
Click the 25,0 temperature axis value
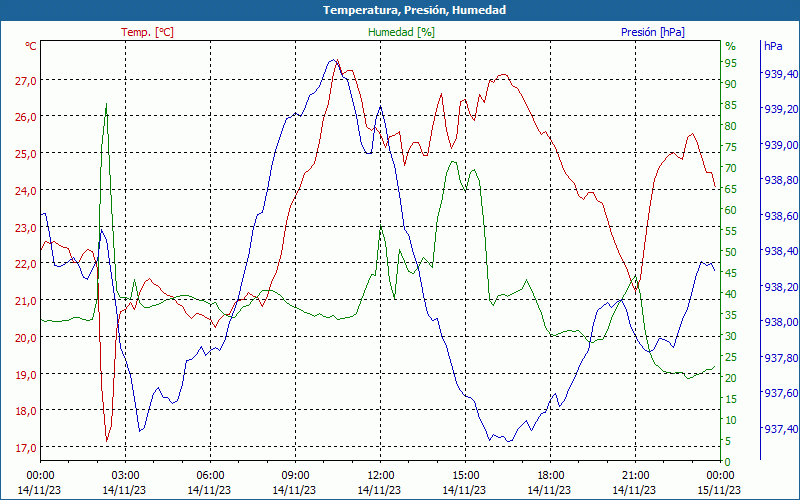(x=26, y=154)
